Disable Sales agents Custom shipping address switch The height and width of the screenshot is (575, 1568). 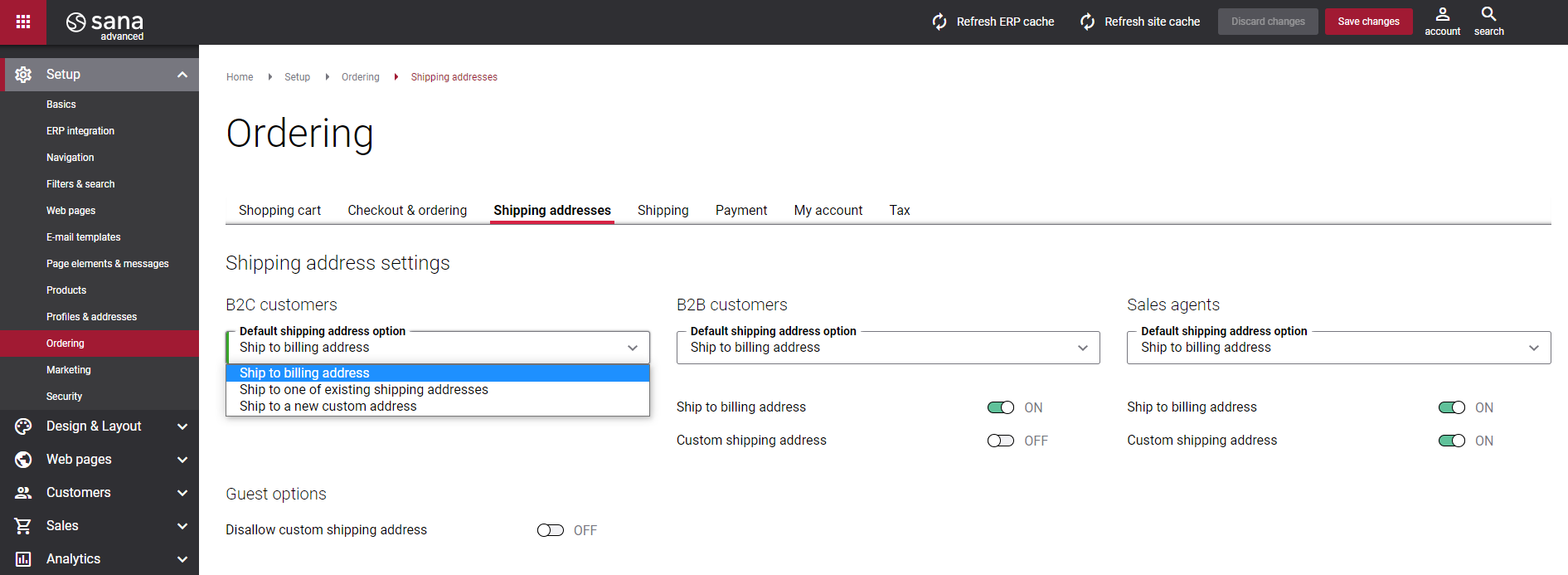pyautogui.click(x=1452, y=441)
